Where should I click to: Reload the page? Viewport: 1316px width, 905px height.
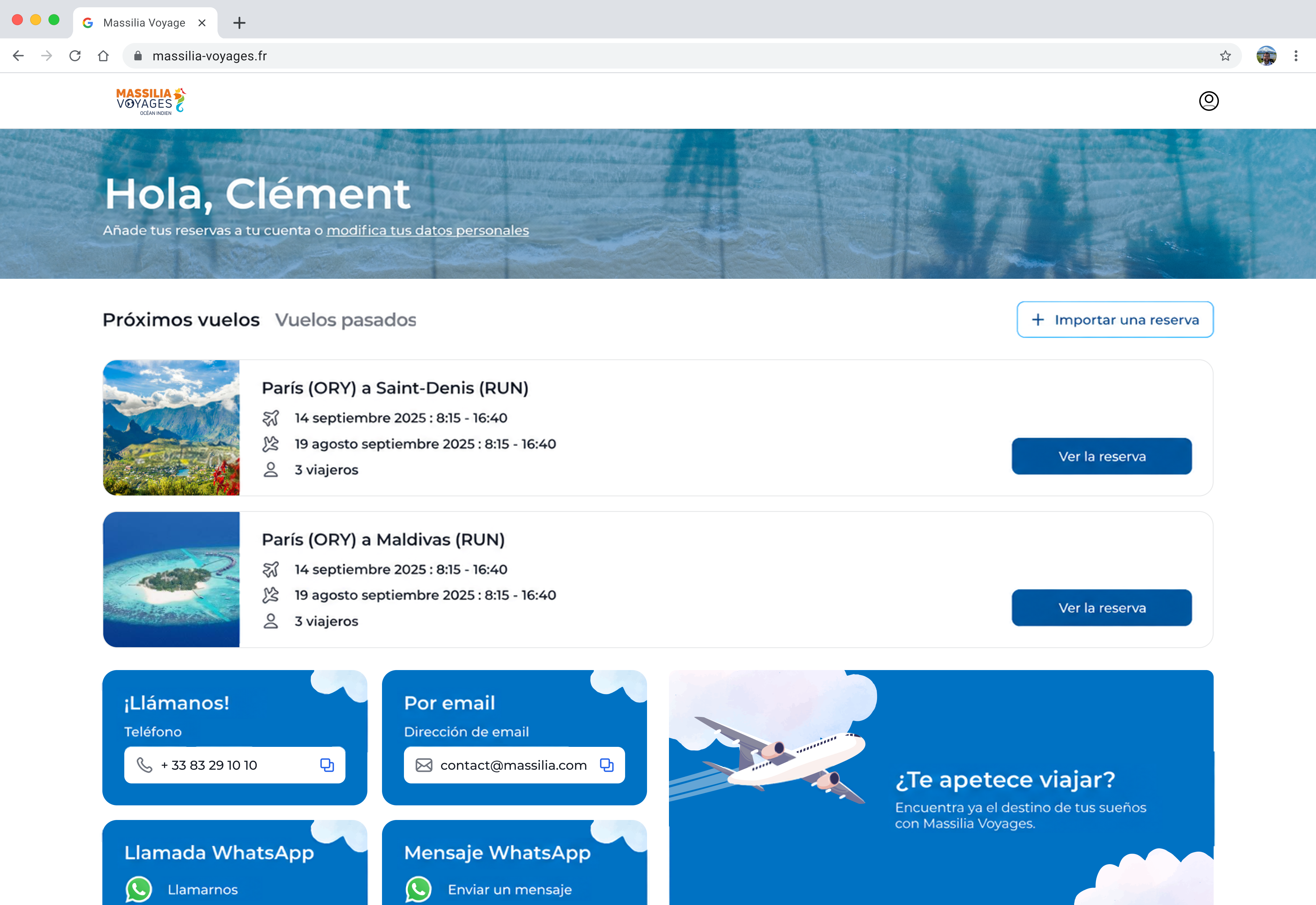point(75,55)
